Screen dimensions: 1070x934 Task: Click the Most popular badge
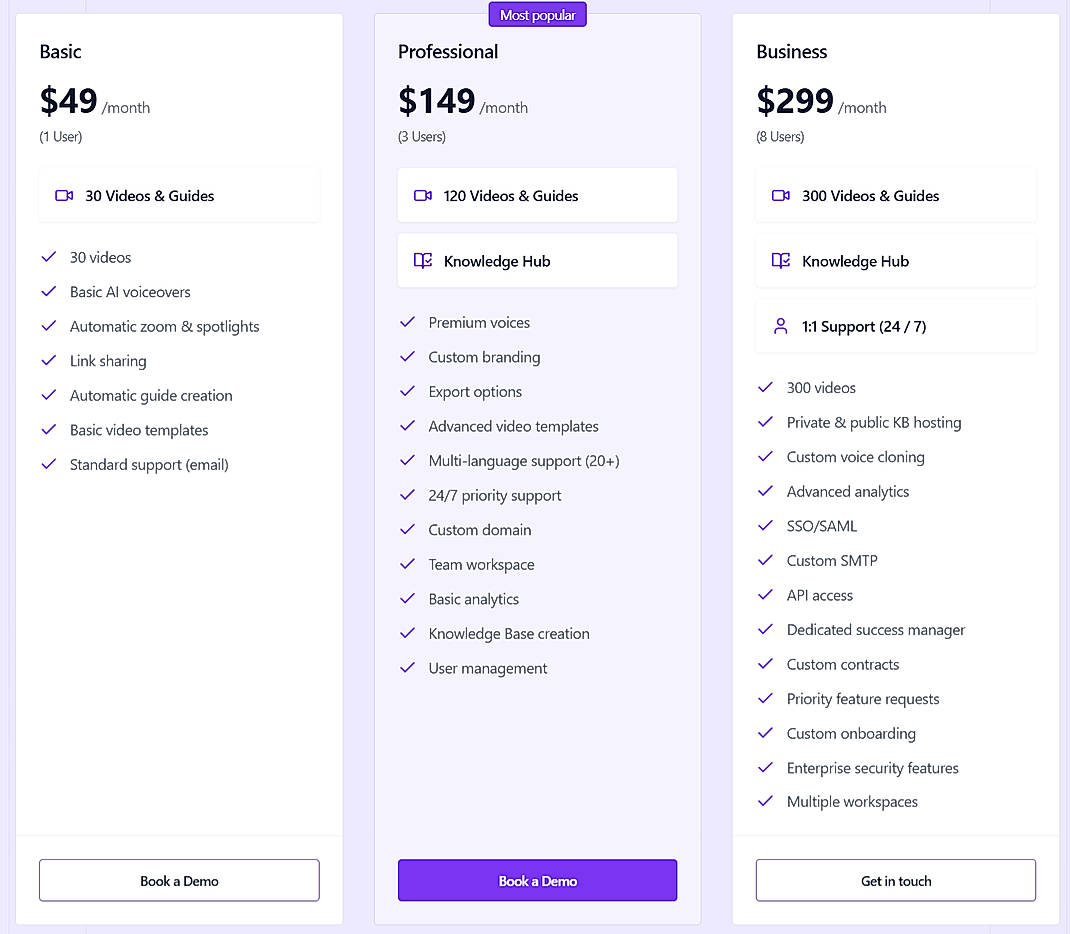537,14
